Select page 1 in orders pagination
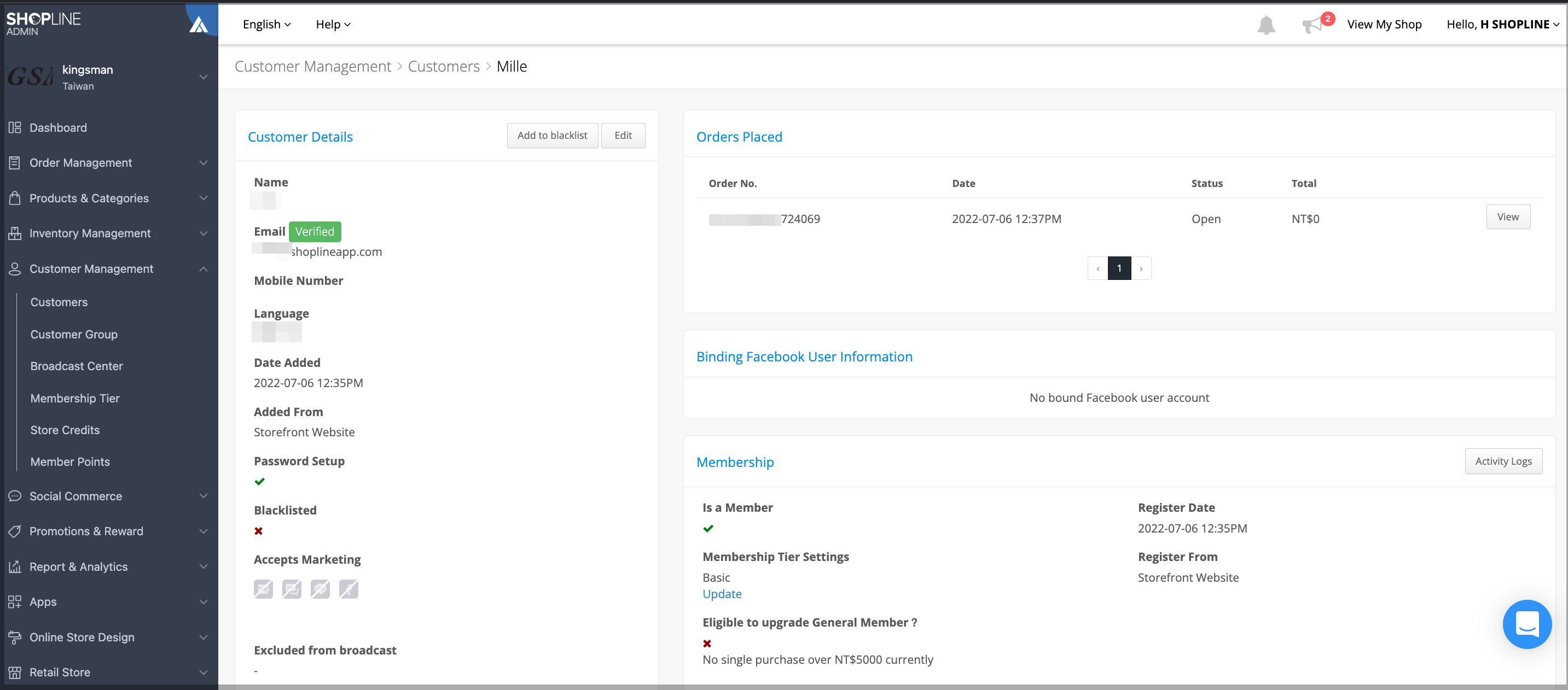Image resolution: width=1568 pixels, height=690 pixels. pyautogui.click(x=1119, y=268)
